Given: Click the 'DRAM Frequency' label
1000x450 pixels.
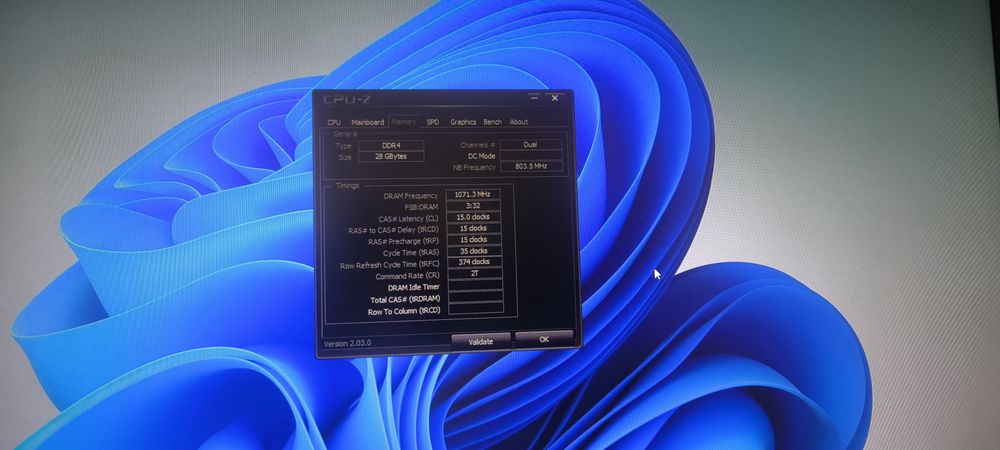Looking at the screenshot, I should 411,196.
